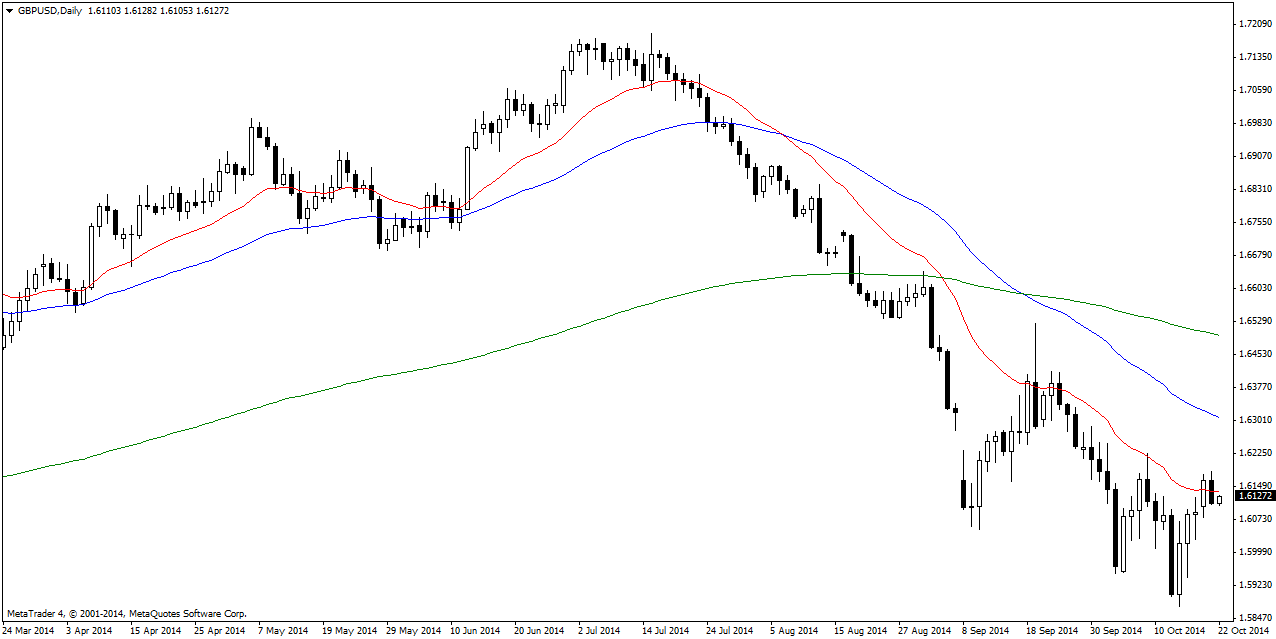Click the 1.66030 price scale label
The width and height of the screenshot is (1276, 639).
coord(1254,287)
